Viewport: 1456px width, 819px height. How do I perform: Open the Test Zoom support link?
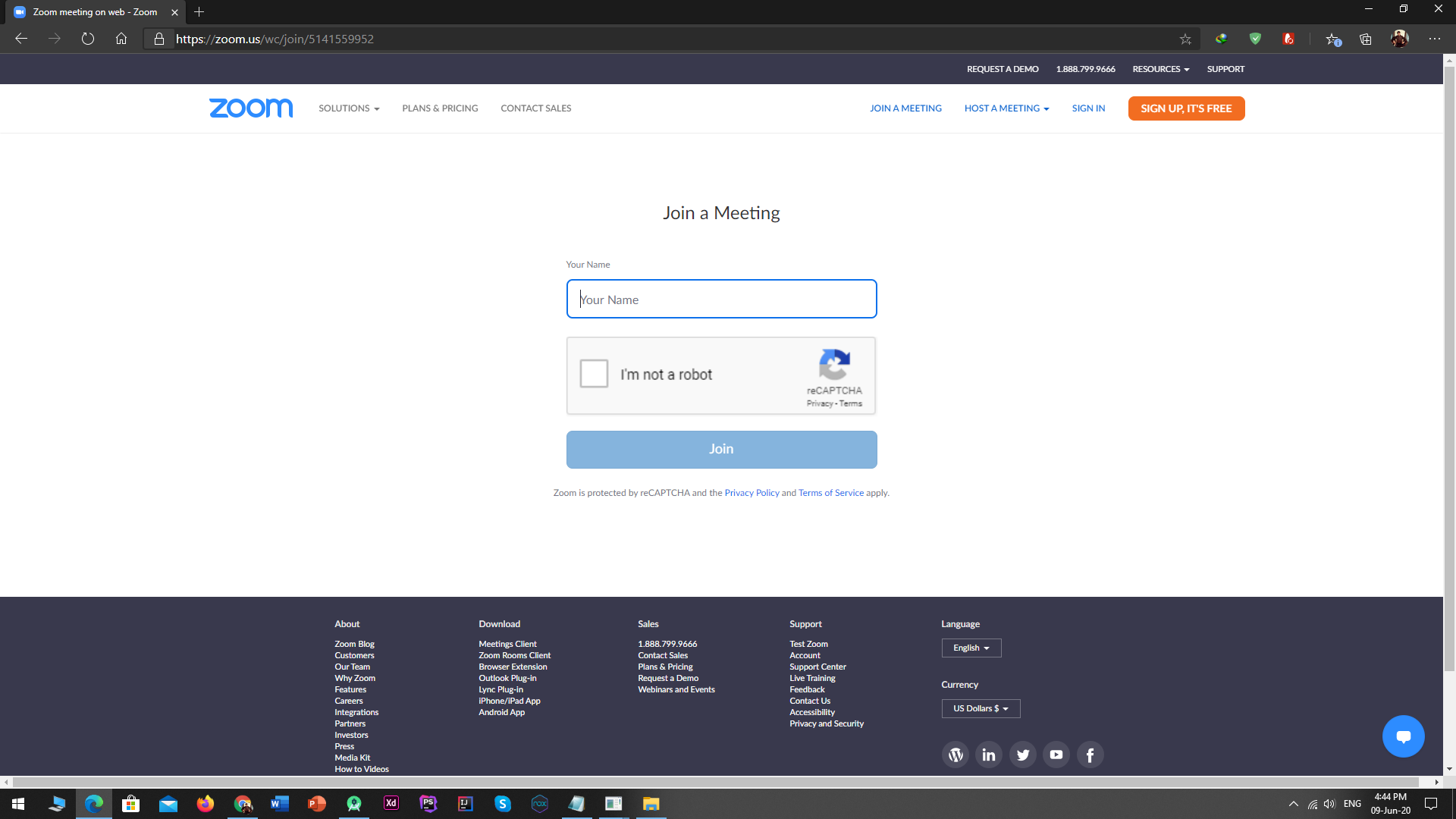(808, 645)
